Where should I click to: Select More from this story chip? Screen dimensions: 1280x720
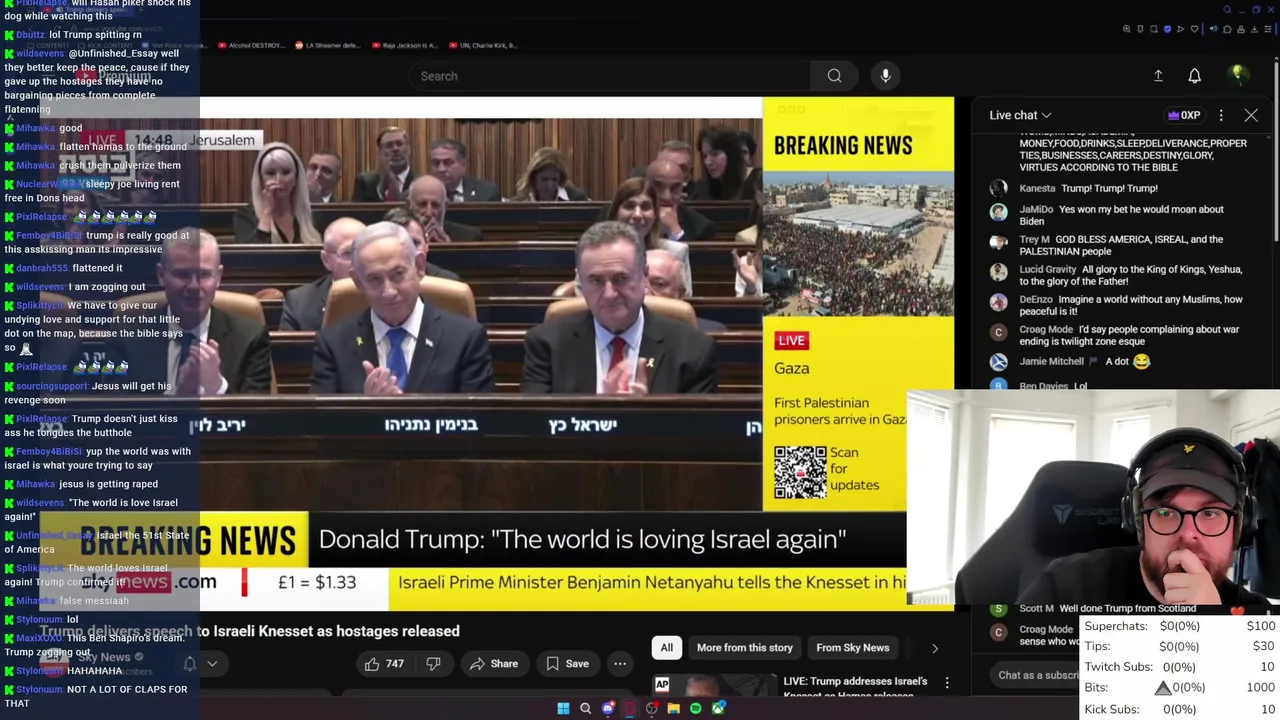745,648
